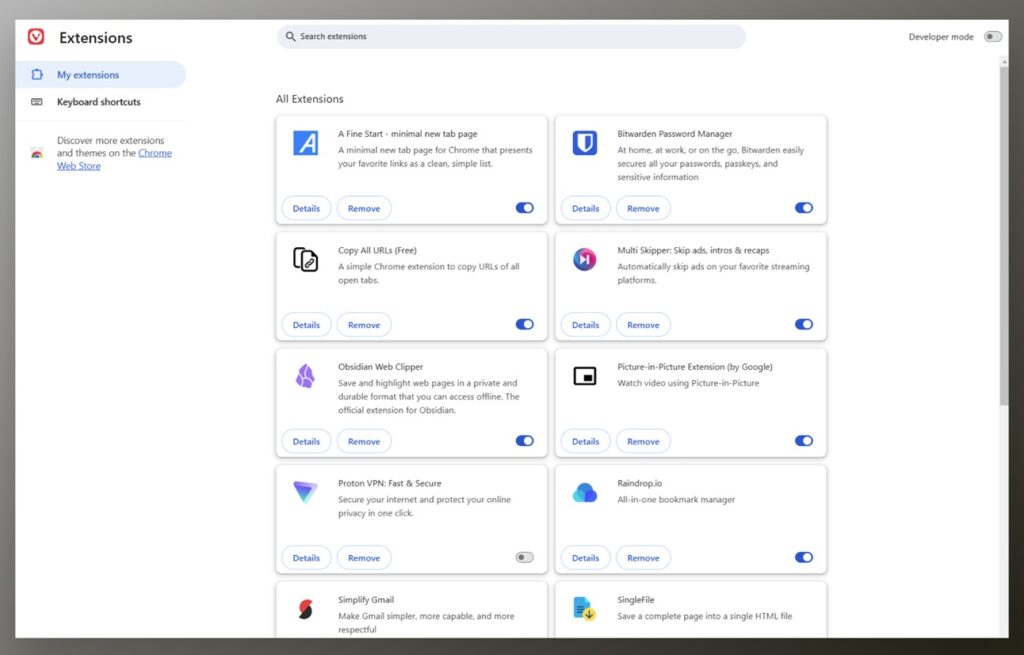Click the Bitwarden shield icon
Screen dimensions: 1024x655
[x=584, y=143]
